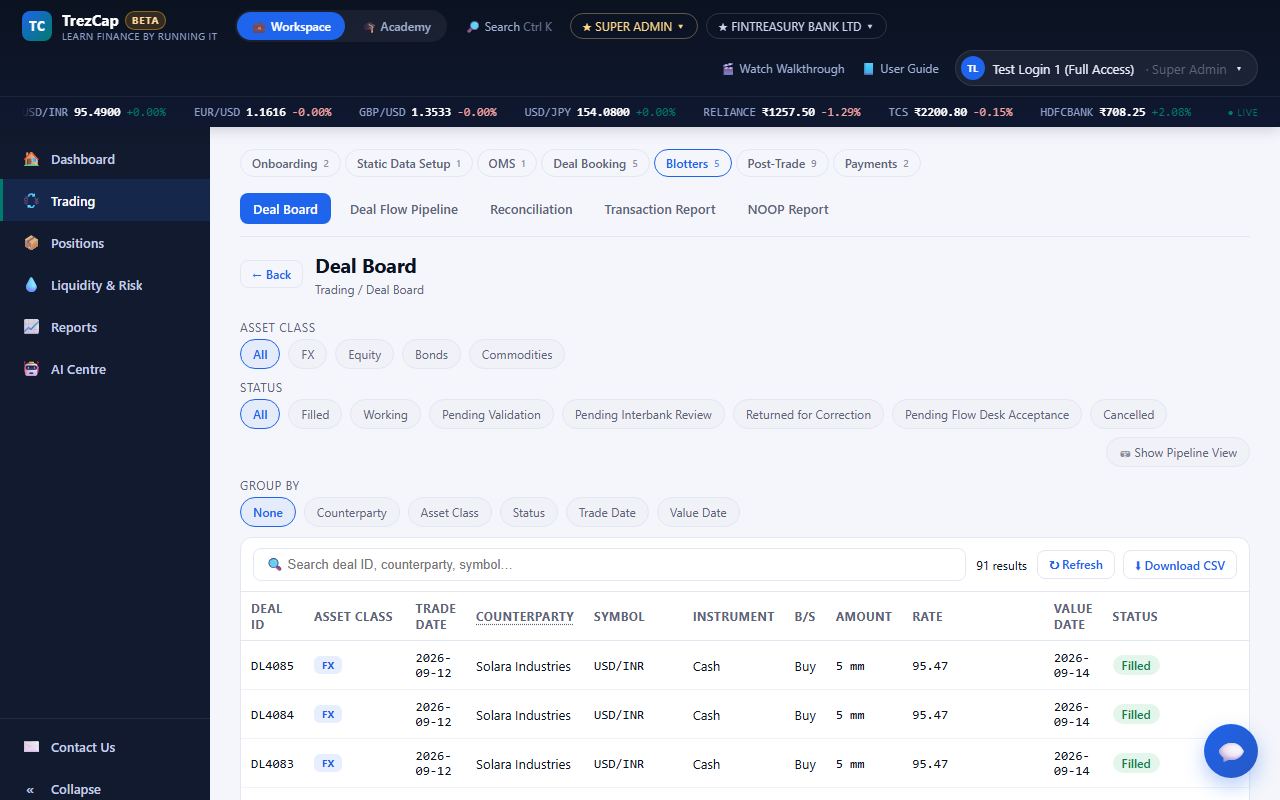Switch to Workspace mode
The width and height of the screenshot is (1280, 800).
click(291, 27)
